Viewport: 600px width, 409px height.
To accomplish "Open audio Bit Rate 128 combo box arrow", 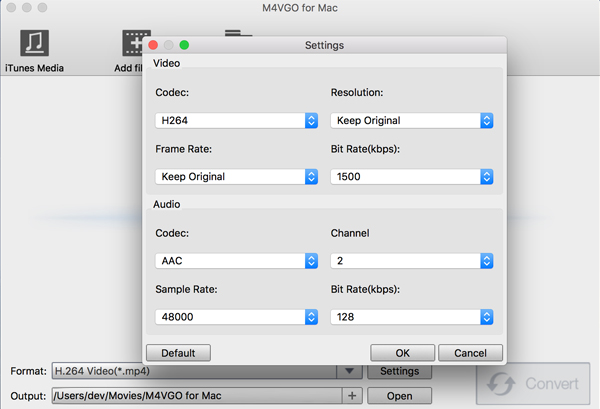I will tap(487, 317).
